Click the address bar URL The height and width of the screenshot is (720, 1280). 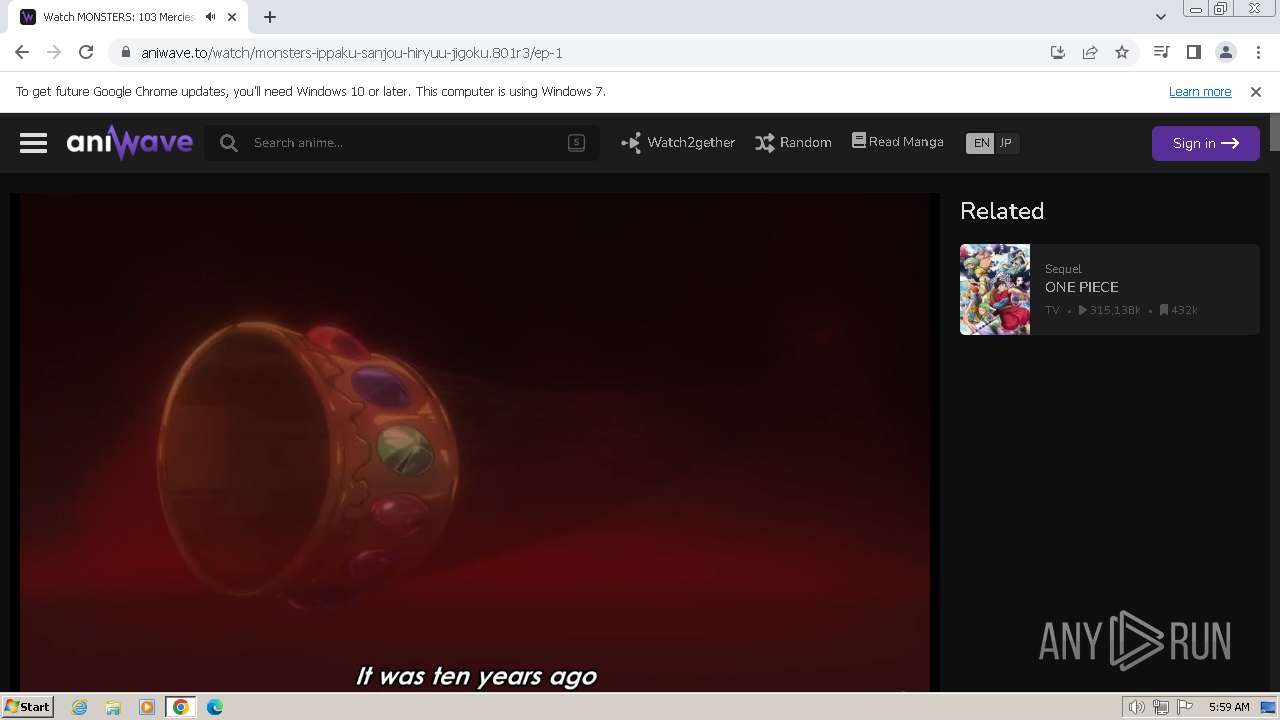[x=352, y=53]
